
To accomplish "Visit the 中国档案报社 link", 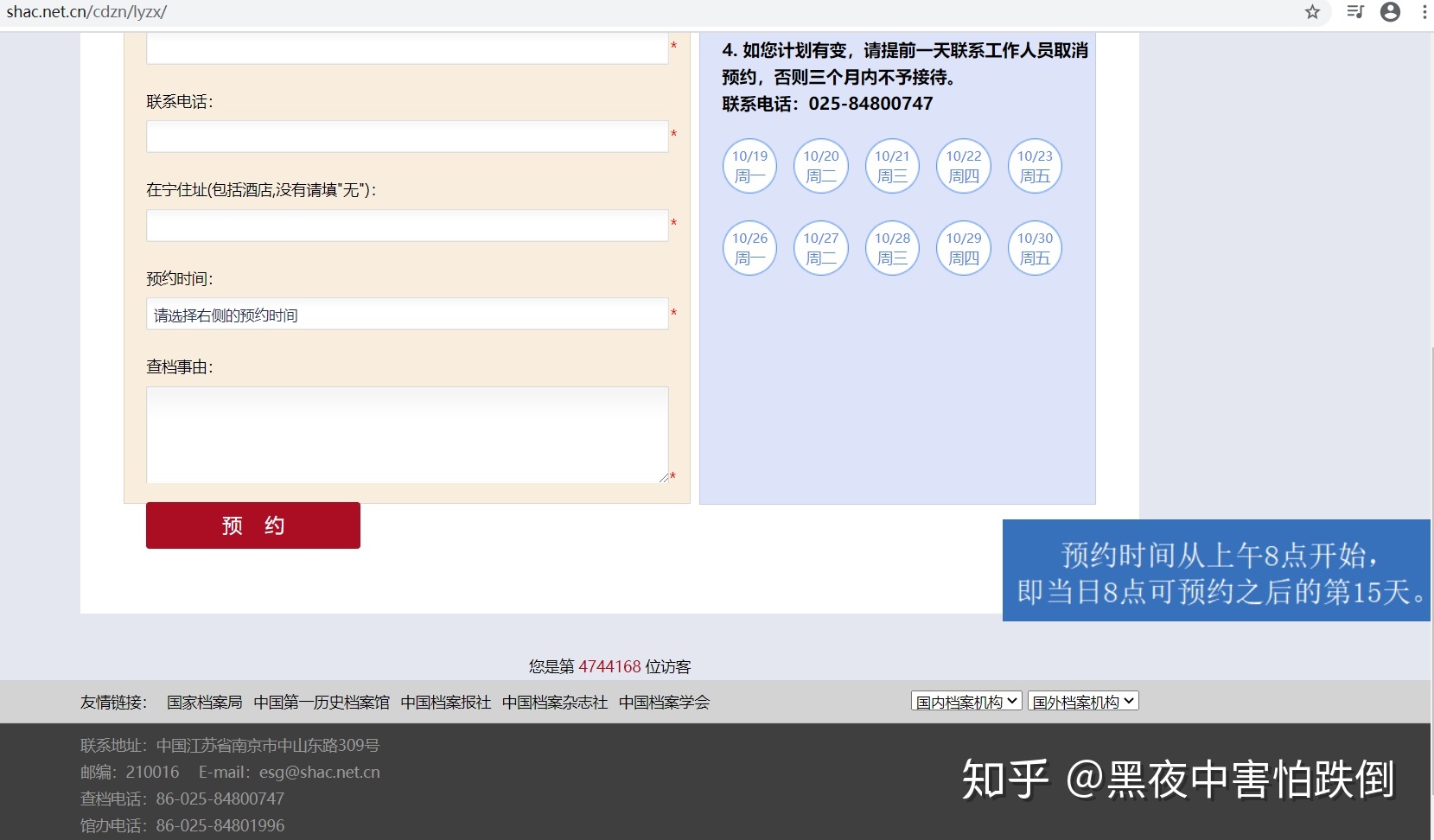I will [x=445, y=703].
